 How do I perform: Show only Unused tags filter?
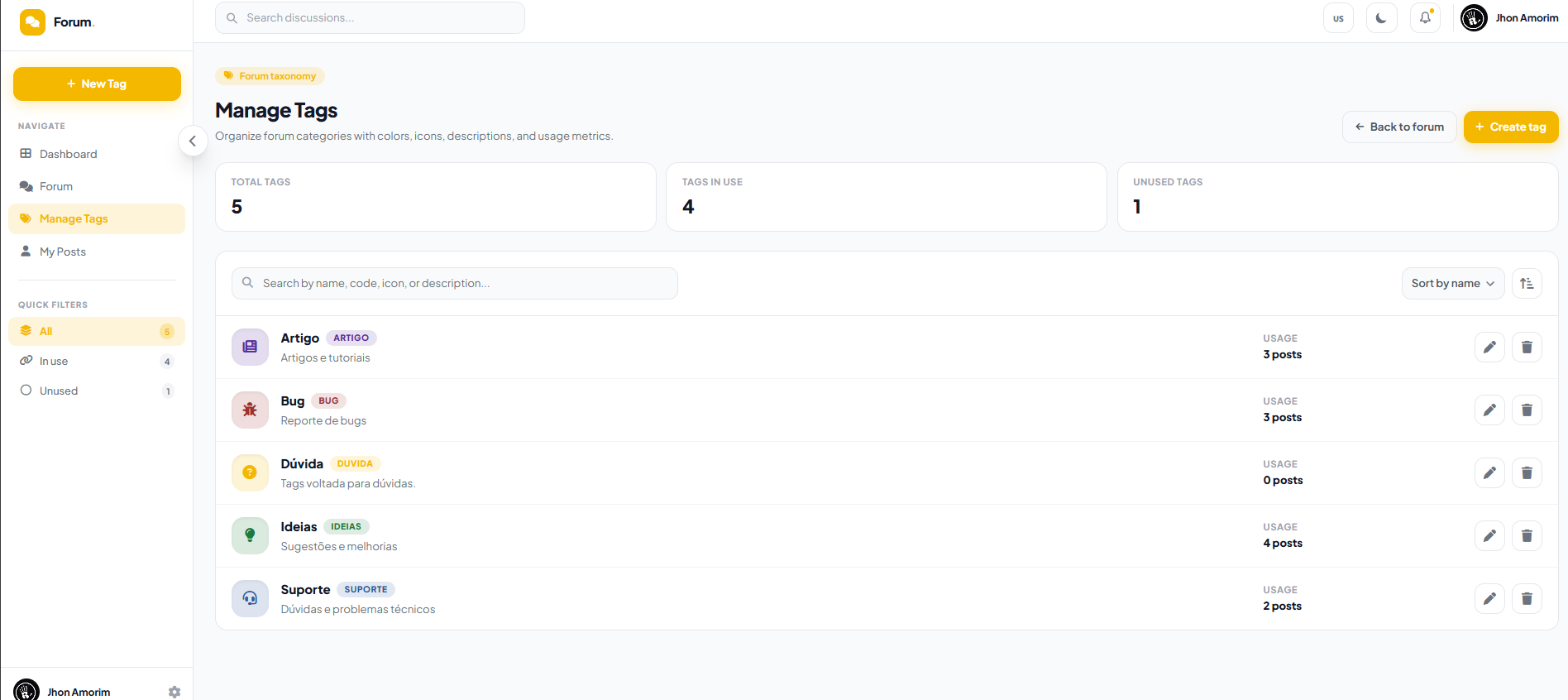coord(97,391)
